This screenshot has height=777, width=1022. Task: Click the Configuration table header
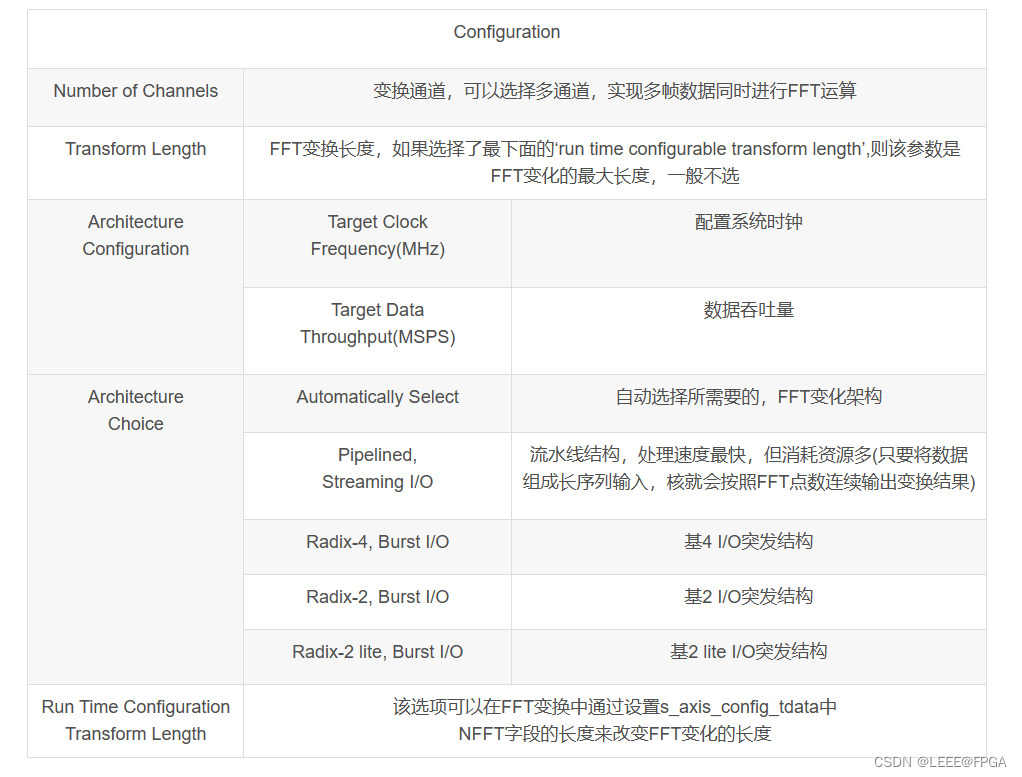pyautogui.click(x=506, y=32)
